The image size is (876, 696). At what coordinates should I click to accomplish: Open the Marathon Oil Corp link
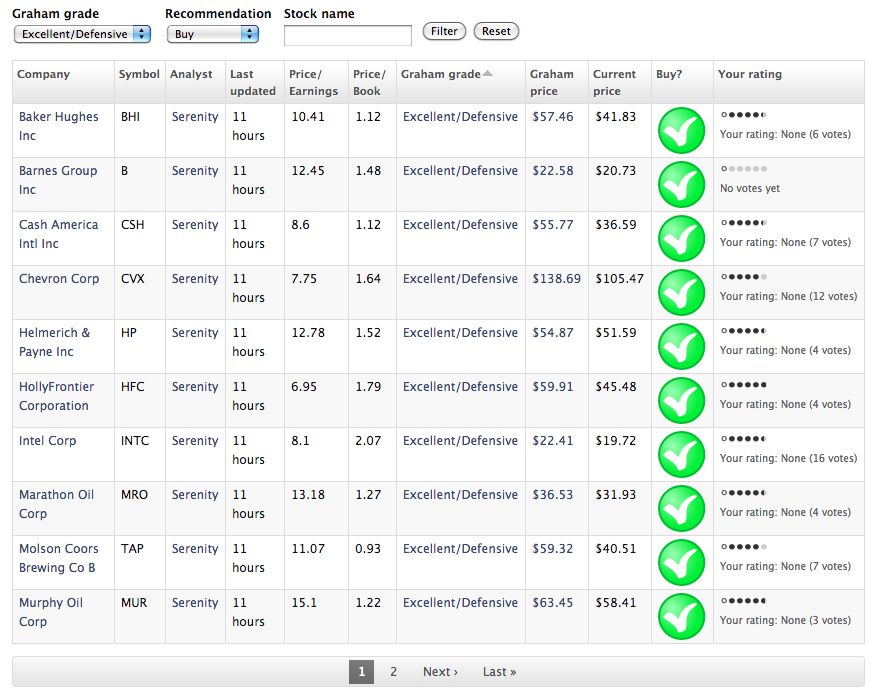click(56, 504)
